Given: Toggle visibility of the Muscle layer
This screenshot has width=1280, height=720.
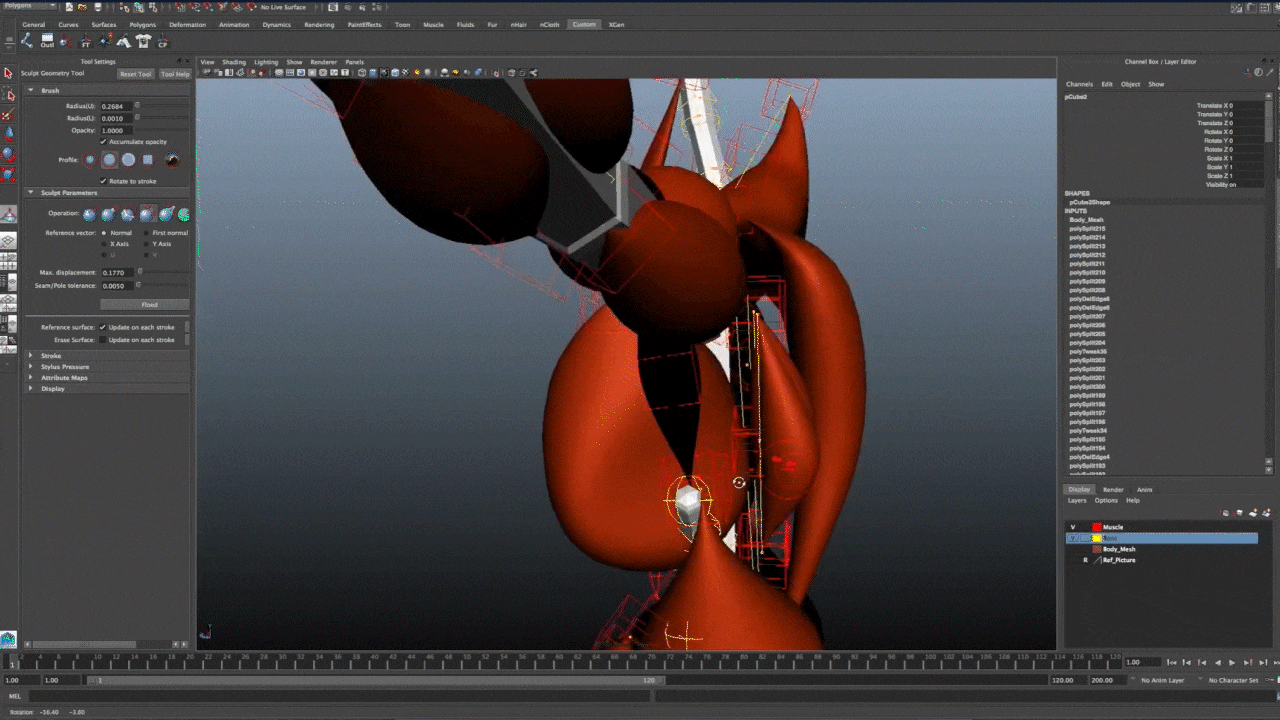Looking at the screenshot, I should coord(1073,527).
